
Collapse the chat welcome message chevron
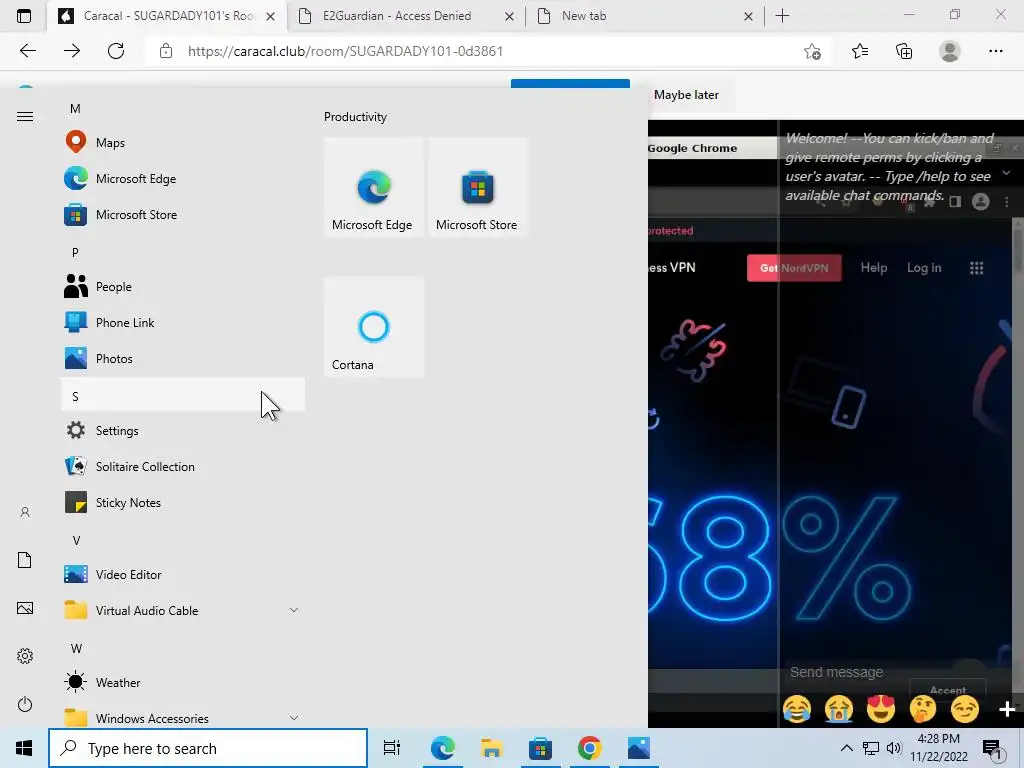click(1006, 173)
